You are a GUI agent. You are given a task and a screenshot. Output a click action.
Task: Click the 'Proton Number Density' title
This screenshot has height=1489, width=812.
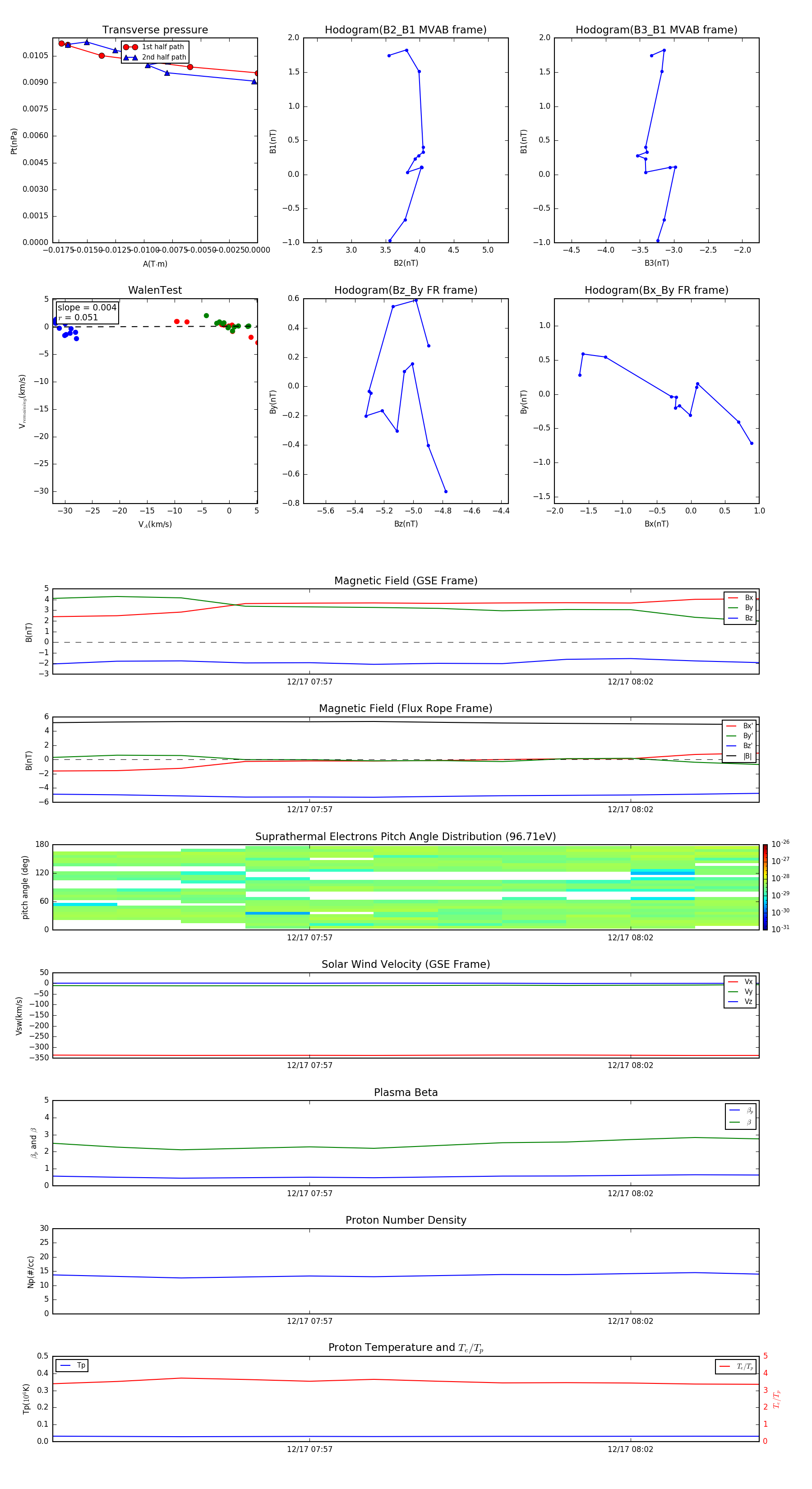pos(406,1220)
